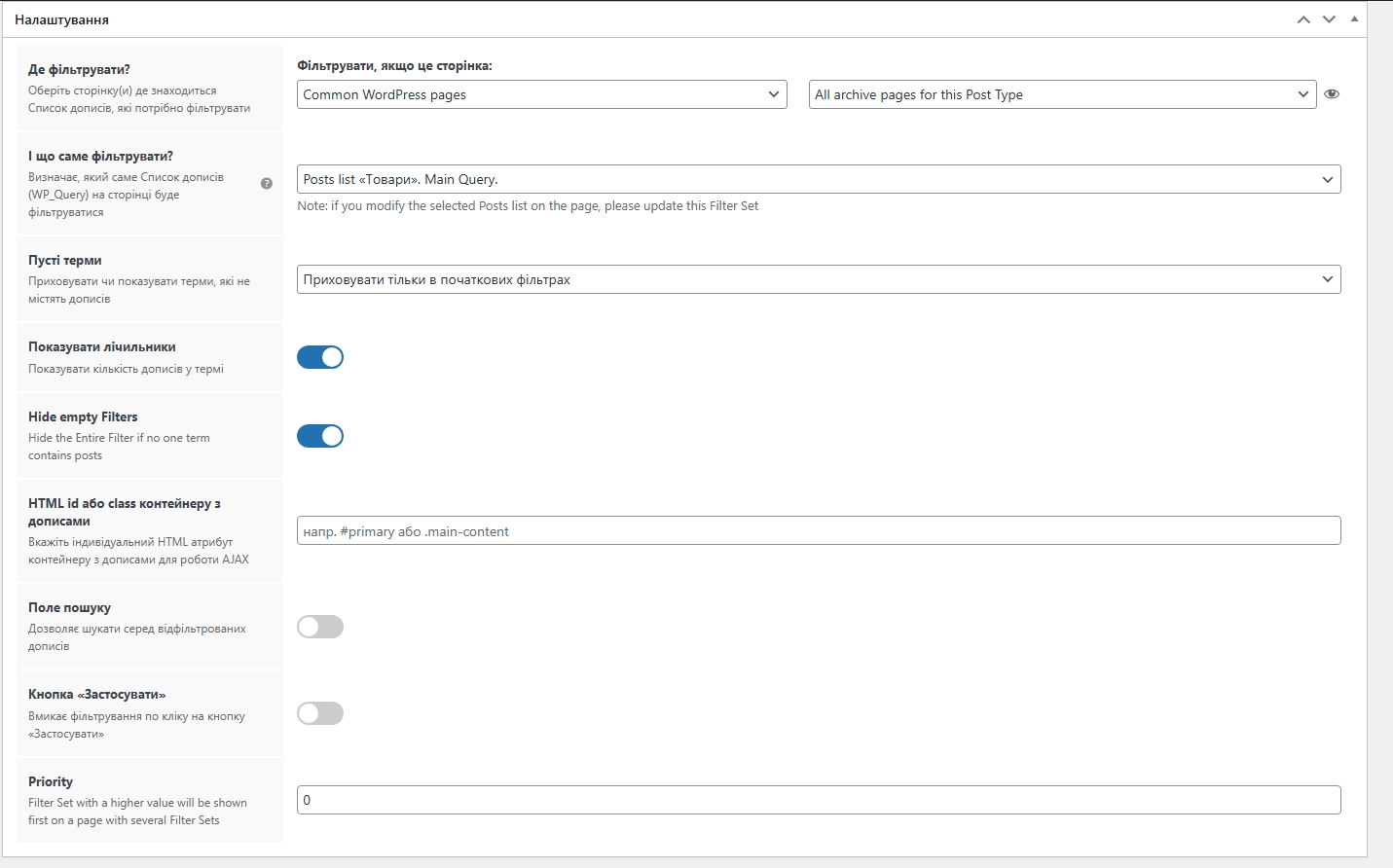Image resolution: width=1393 pixels, height=868 pixels.
Task: Click the HTML id або class container field
Action: click(818, 531)
